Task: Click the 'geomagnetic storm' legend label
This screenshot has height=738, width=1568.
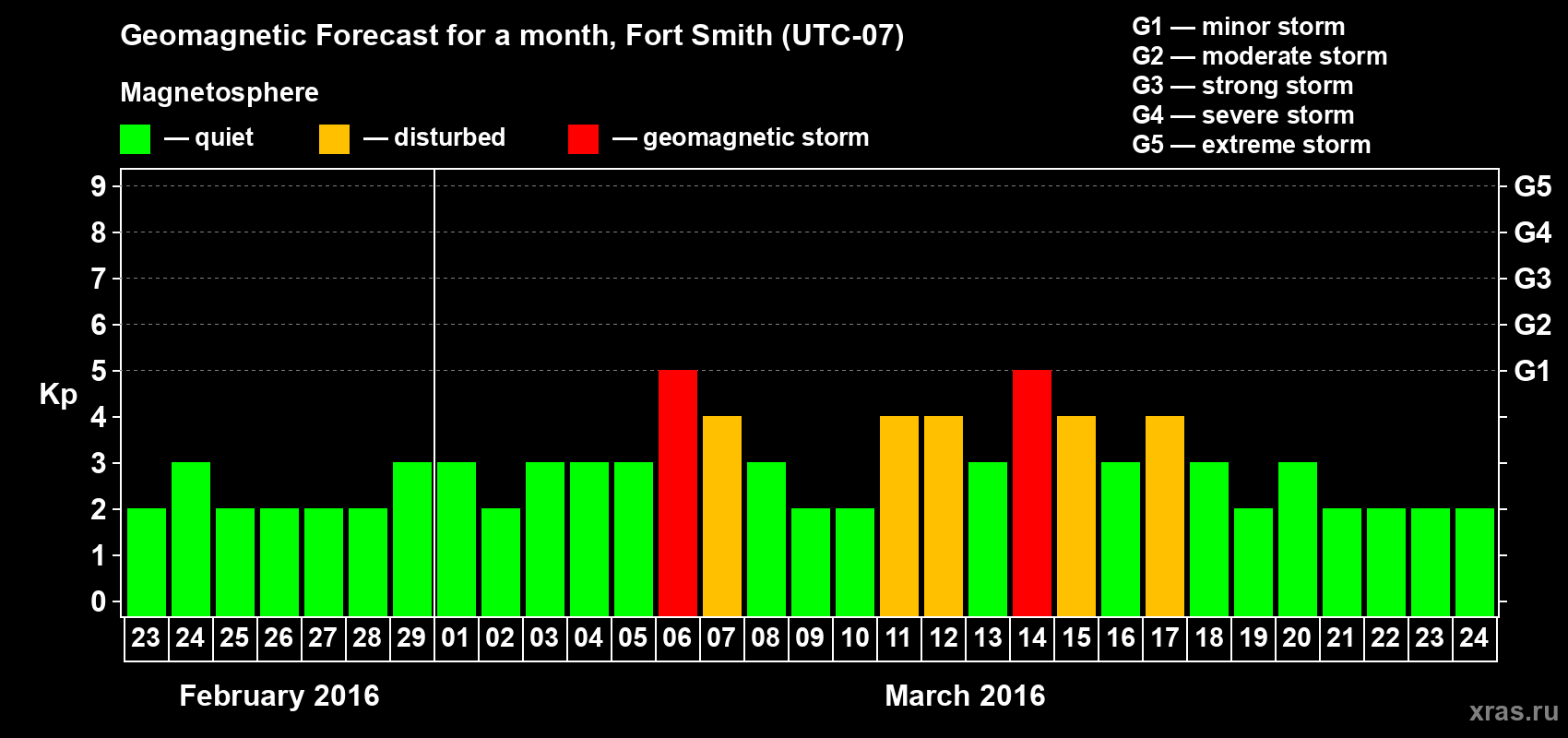Action: coord(756,138)
